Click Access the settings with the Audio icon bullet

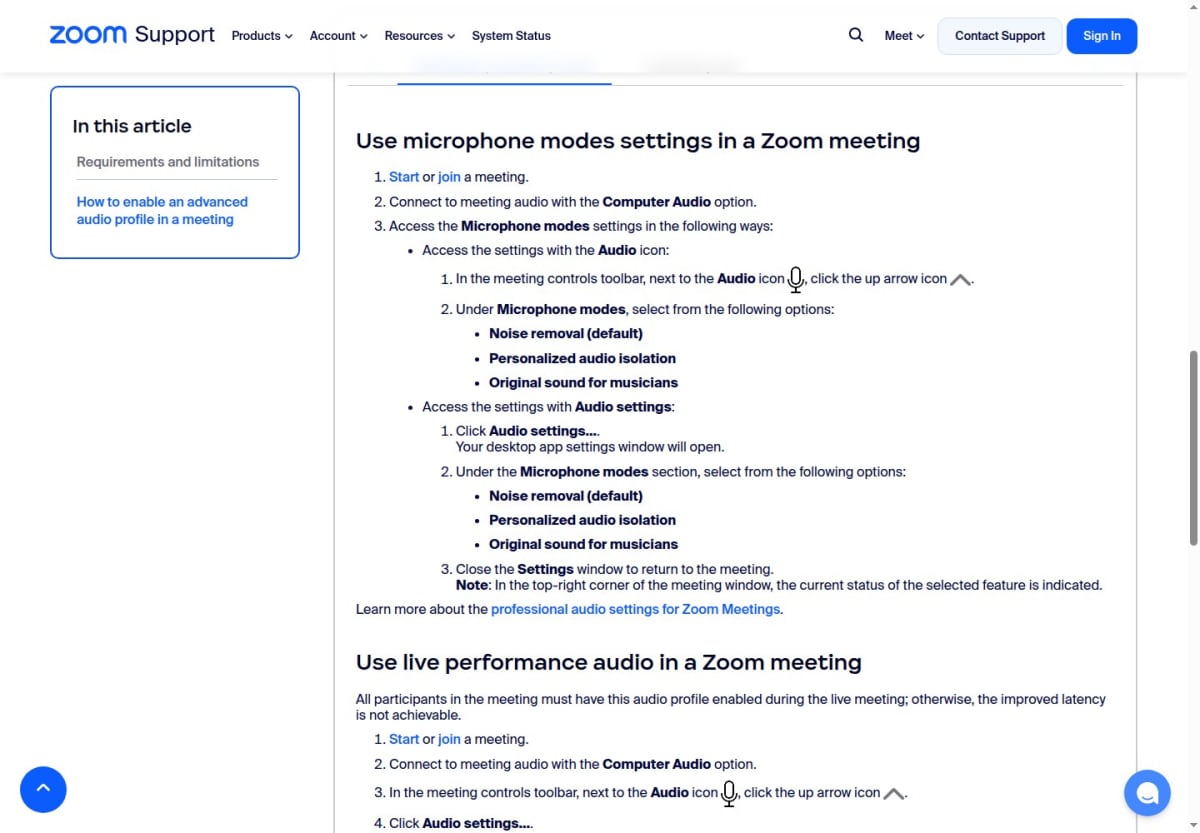(x=546, y=250)
